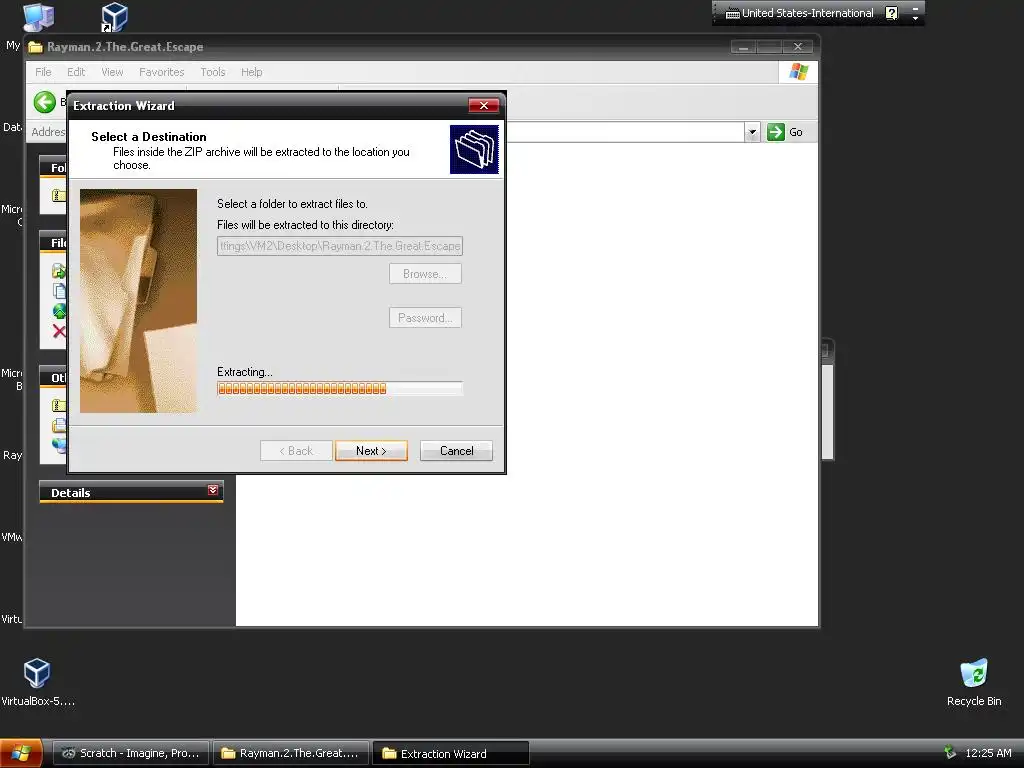Screen dimensions: 1024x768
Task: Select the VirtualBox shortcut cube icon on desktop
Action: [114, 17]
